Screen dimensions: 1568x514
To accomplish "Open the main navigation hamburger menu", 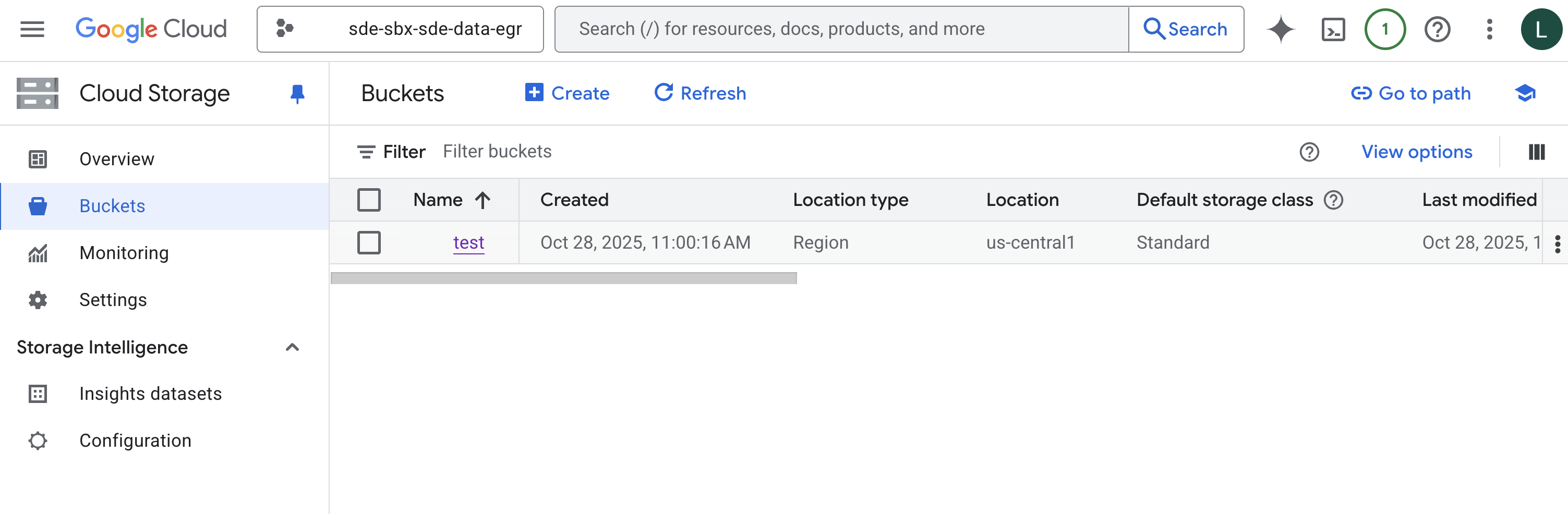I will 32,29.
